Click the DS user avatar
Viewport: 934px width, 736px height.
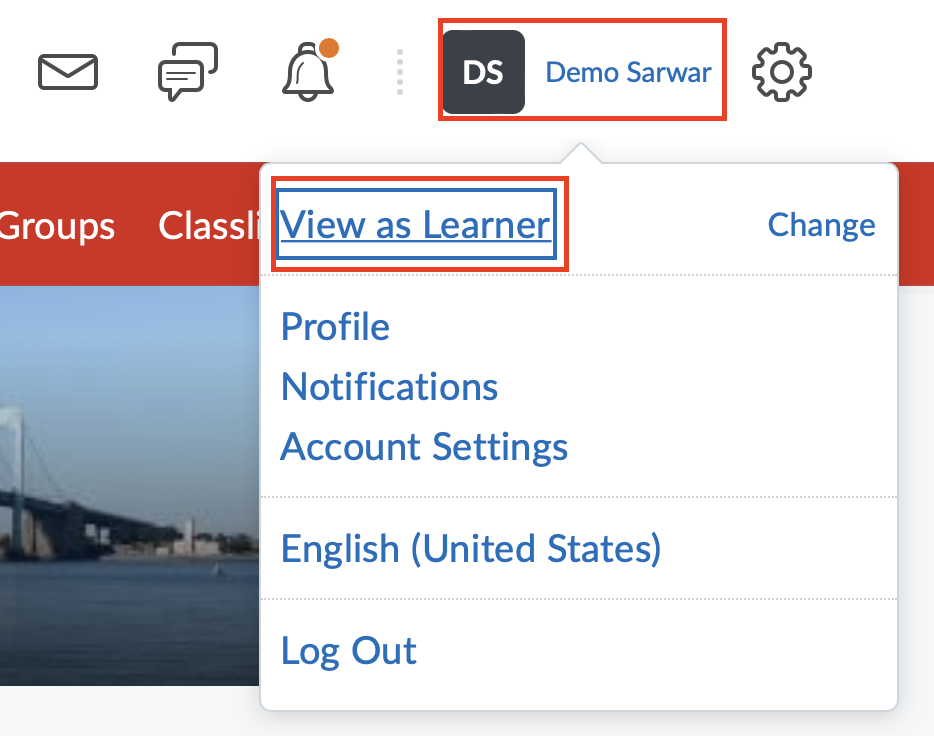[x=484, y=72]
